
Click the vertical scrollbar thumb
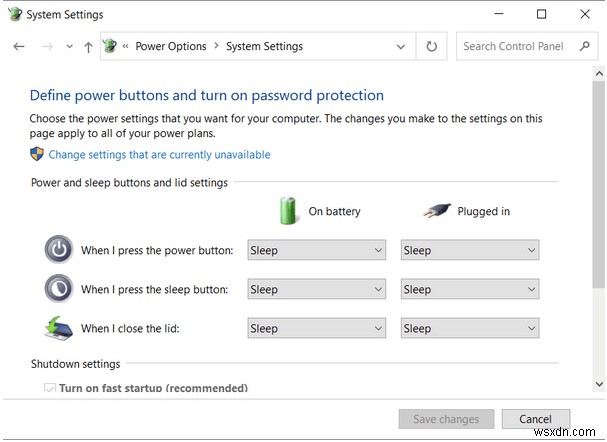[x=599, y=185]
